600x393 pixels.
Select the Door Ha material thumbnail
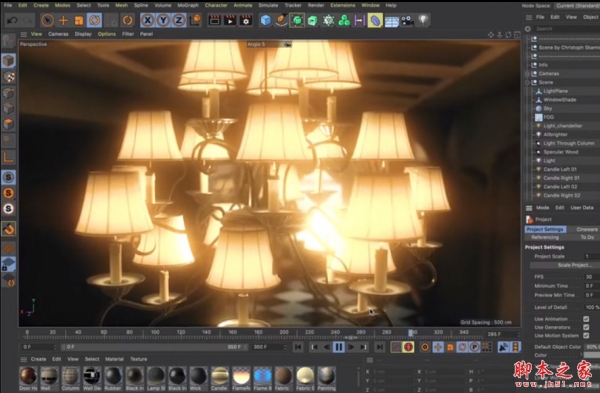[28, 376]
